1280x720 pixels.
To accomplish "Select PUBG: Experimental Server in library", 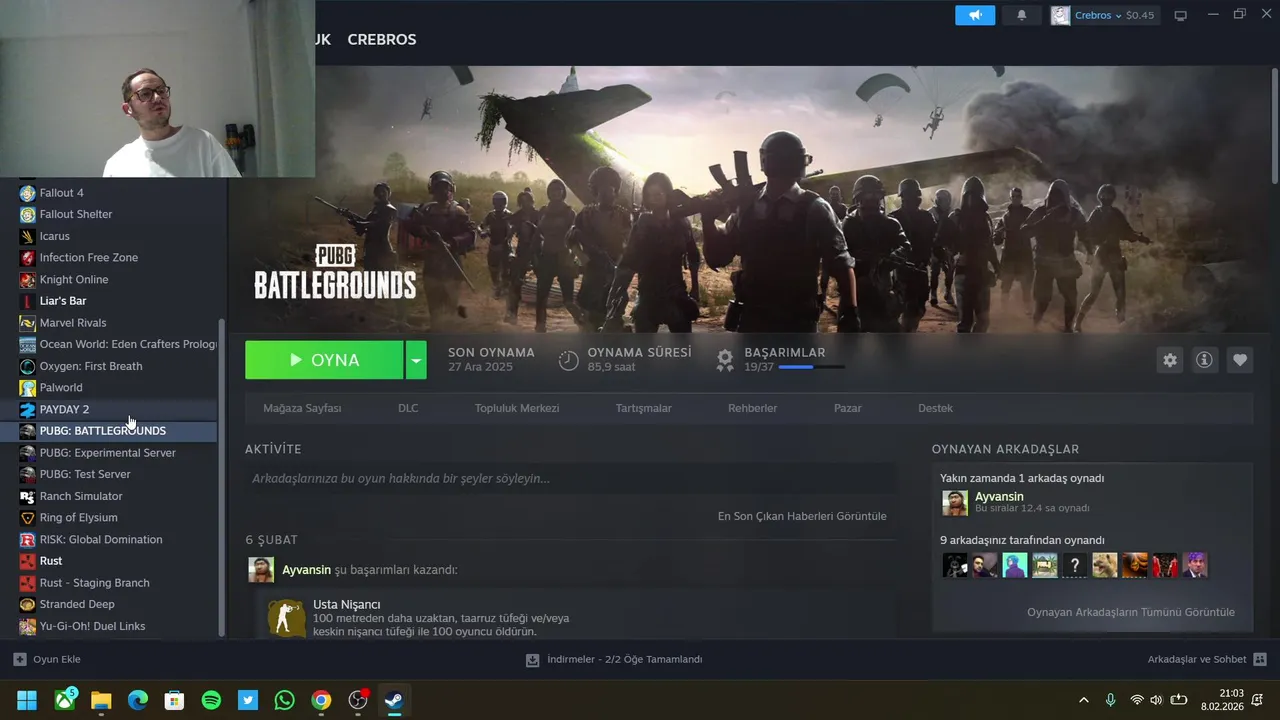I will pyautogui.click(x=108, y=453).
